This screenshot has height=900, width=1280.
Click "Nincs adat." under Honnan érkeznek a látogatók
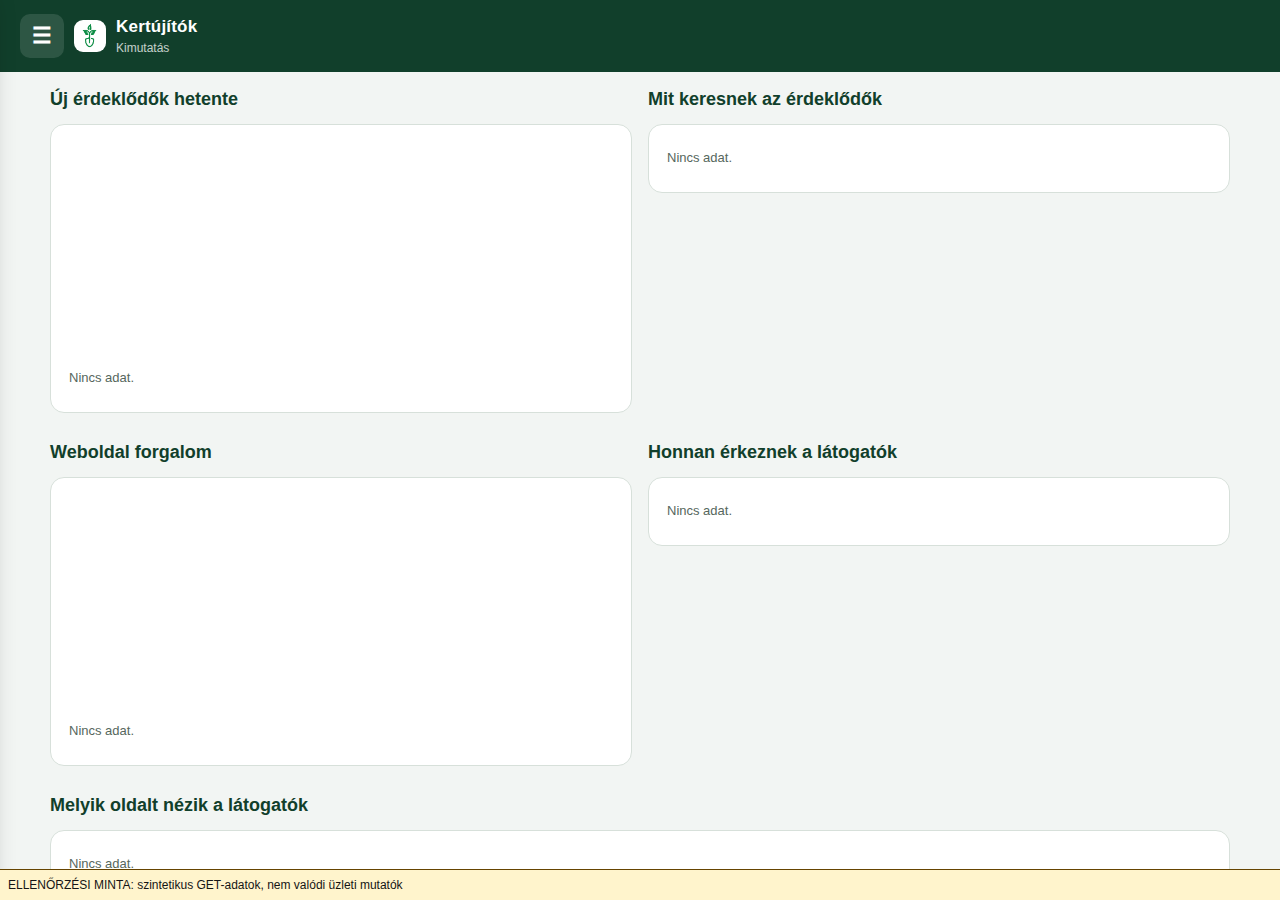(x=699, y=511)
